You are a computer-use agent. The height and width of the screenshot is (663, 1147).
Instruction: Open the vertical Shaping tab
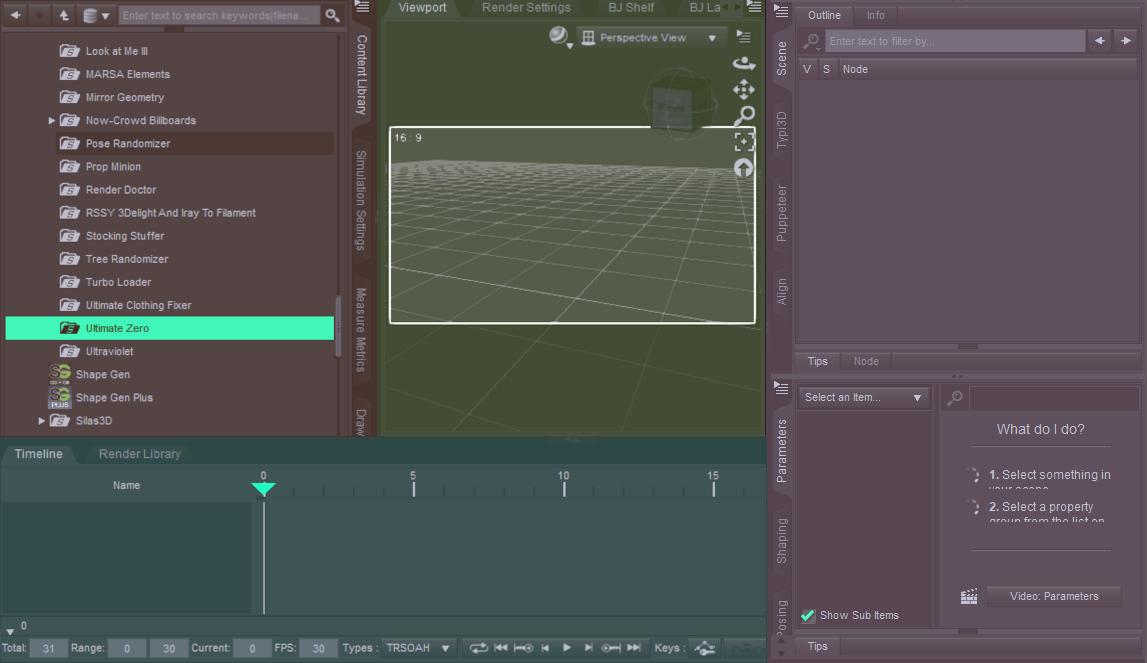click(782, 541)
